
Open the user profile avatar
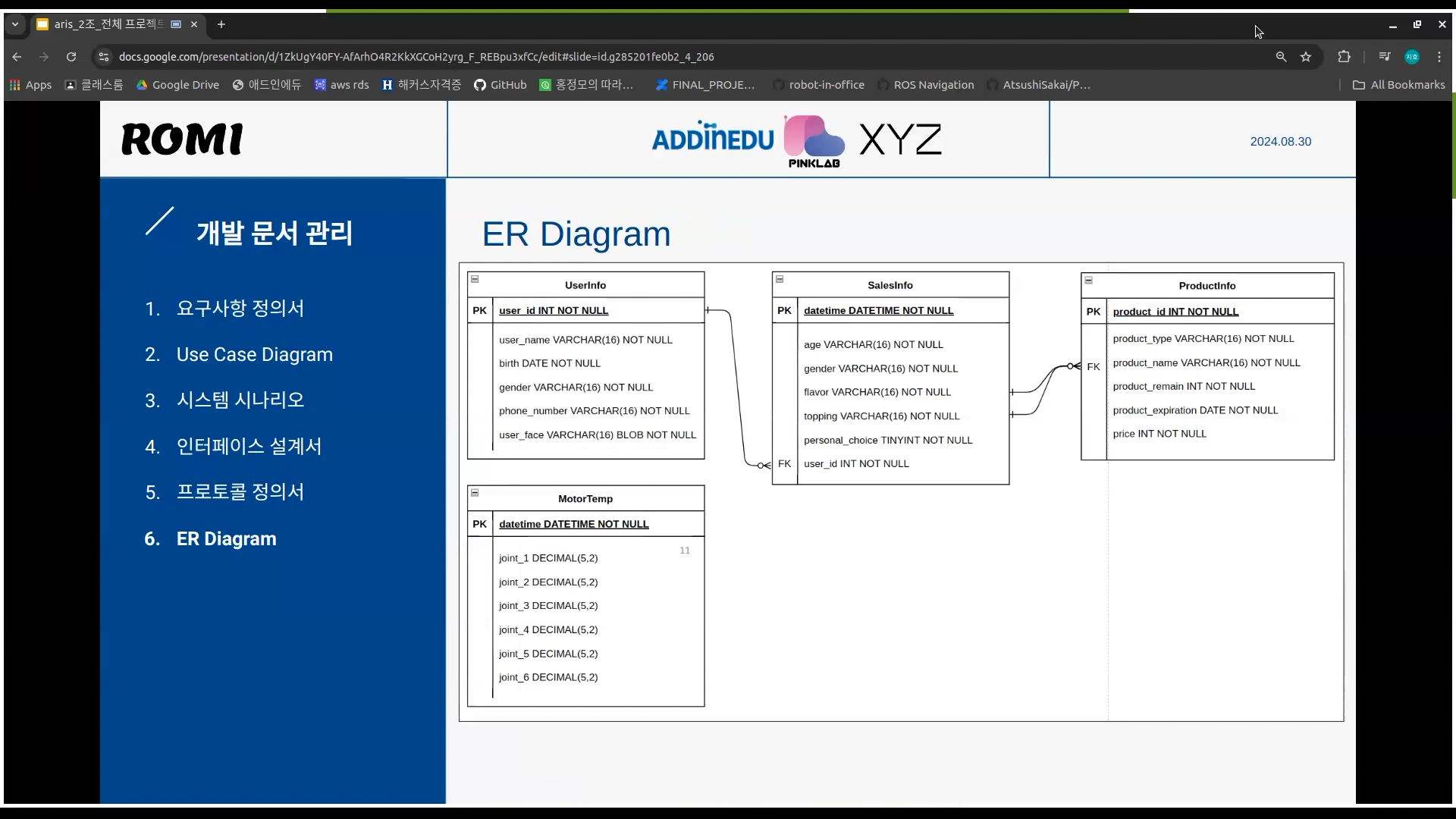[x=1412, y=57]
